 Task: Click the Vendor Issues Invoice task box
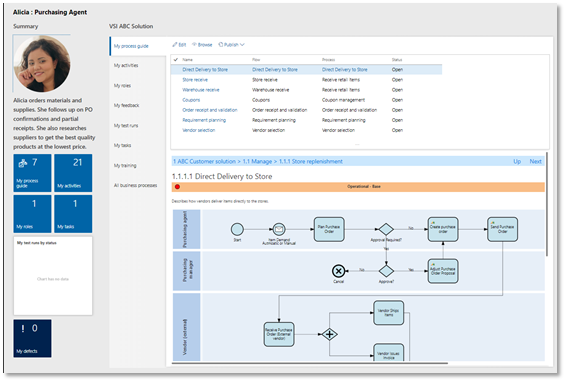point(388,352)
